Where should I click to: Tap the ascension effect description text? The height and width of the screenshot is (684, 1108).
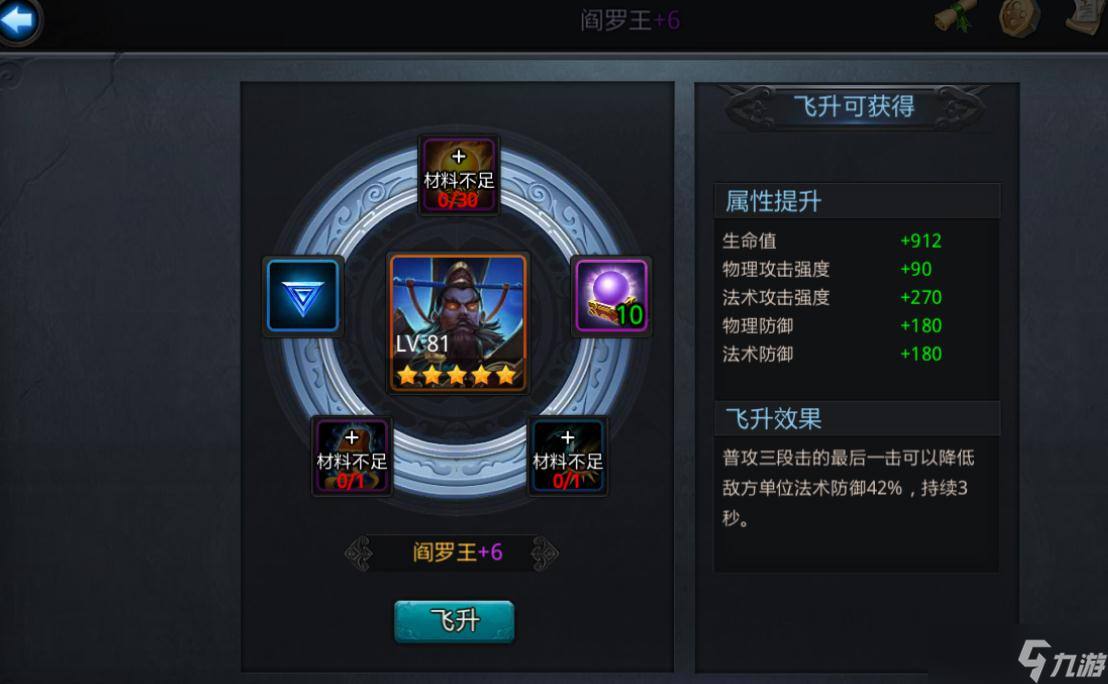[x=848, y=488]
